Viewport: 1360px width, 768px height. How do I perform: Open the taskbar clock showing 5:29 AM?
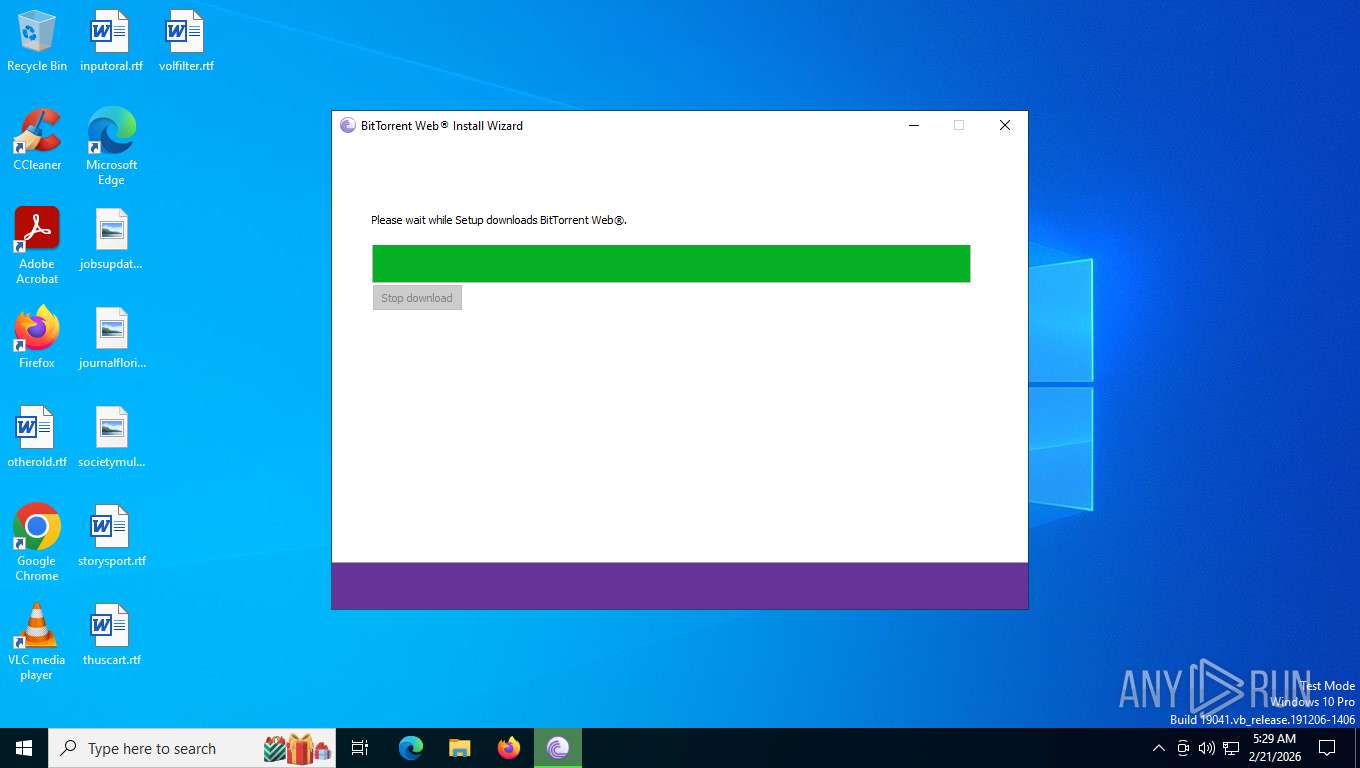coord(1274,748)
